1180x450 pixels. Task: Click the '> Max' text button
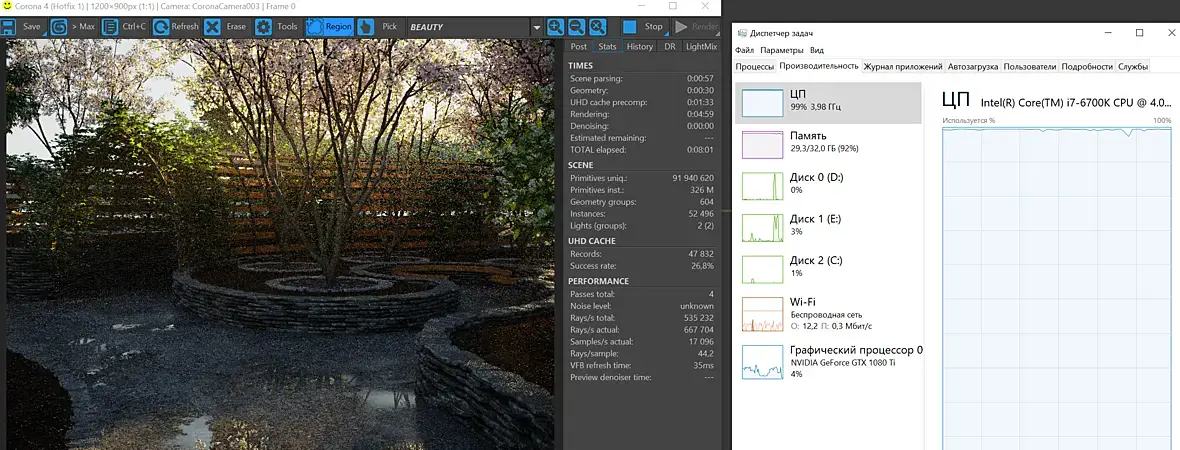(x=83, y=27)
